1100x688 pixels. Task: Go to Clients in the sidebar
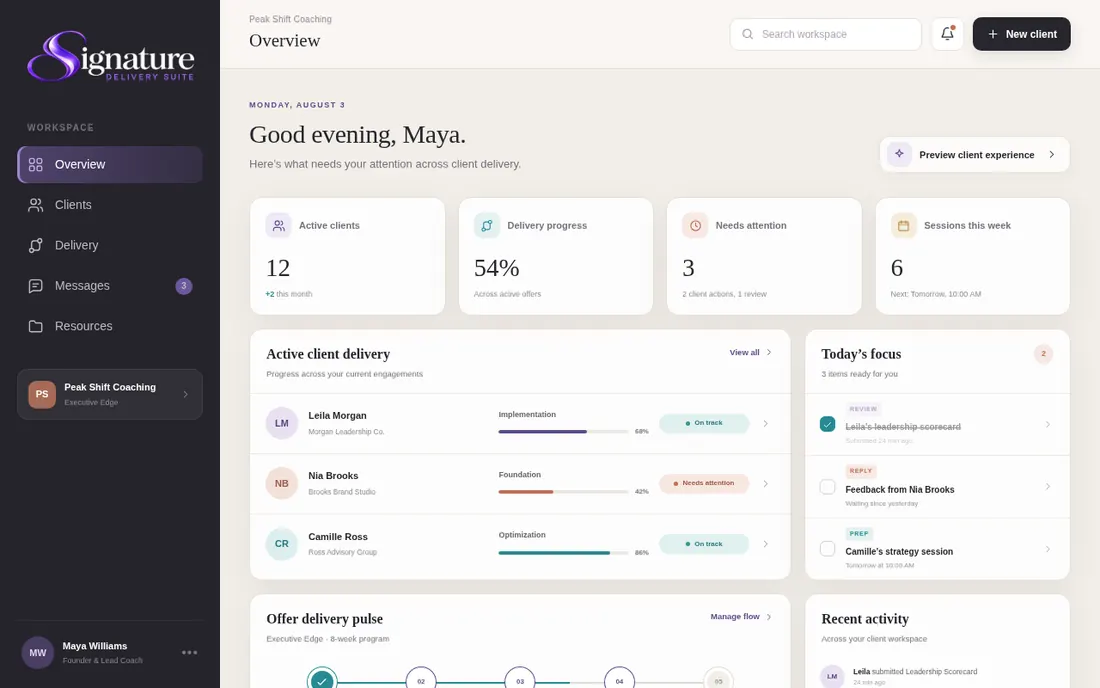point(110,205)
